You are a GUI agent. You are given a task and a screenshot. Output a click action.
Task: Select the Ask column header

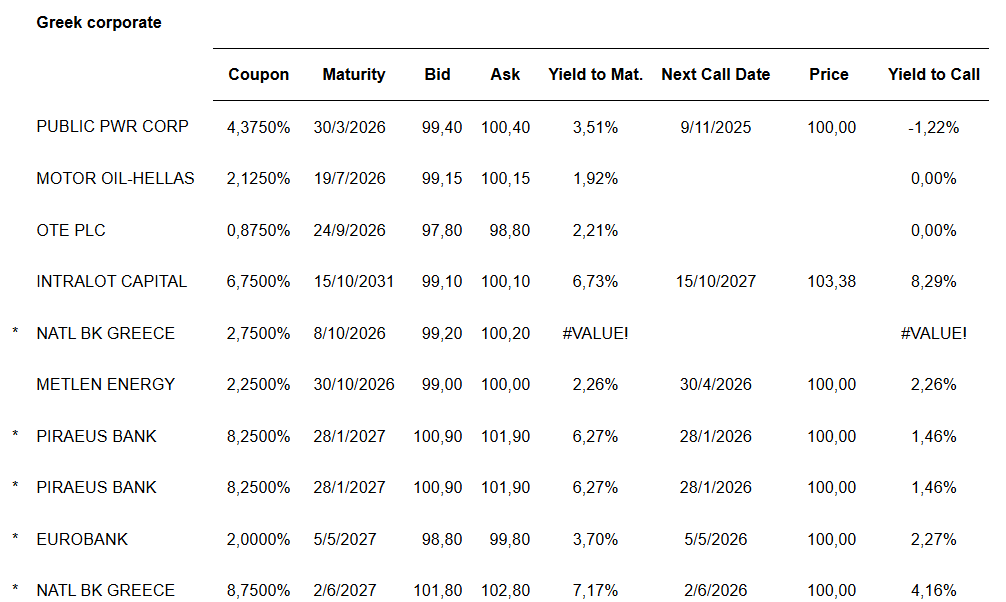(505, 74)
